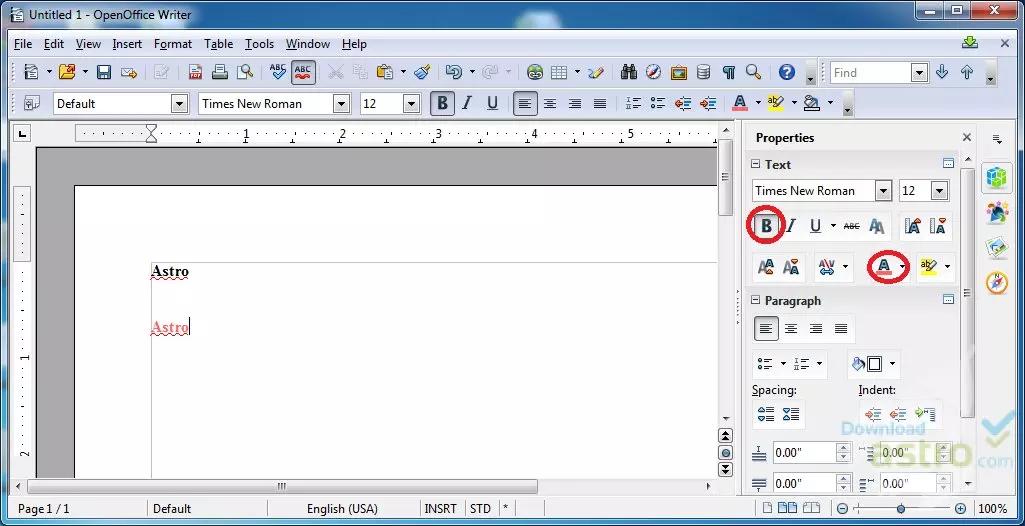
Task: Open the Edit menu
Action: coord(54,44)
